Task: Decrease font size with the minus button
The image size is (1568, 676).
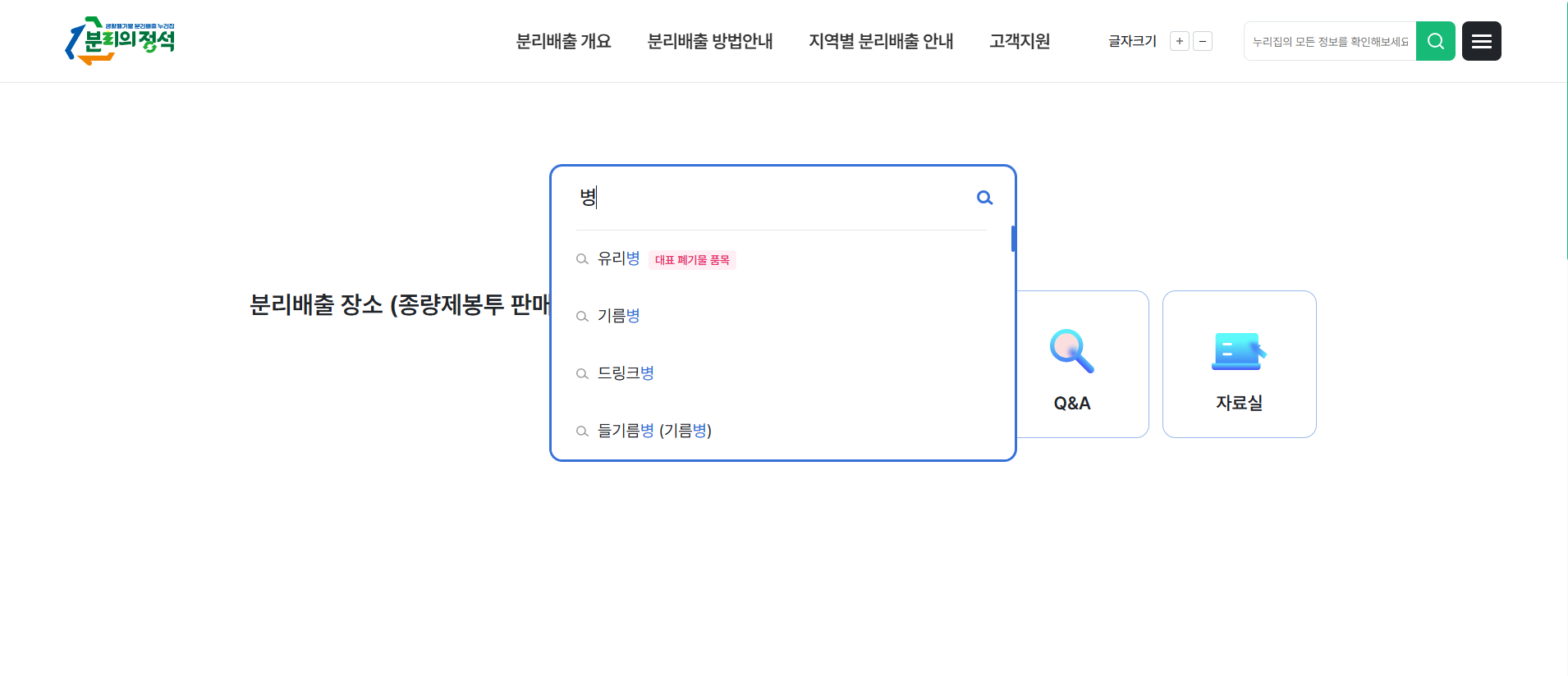Action: click(x=1203, y=41)
